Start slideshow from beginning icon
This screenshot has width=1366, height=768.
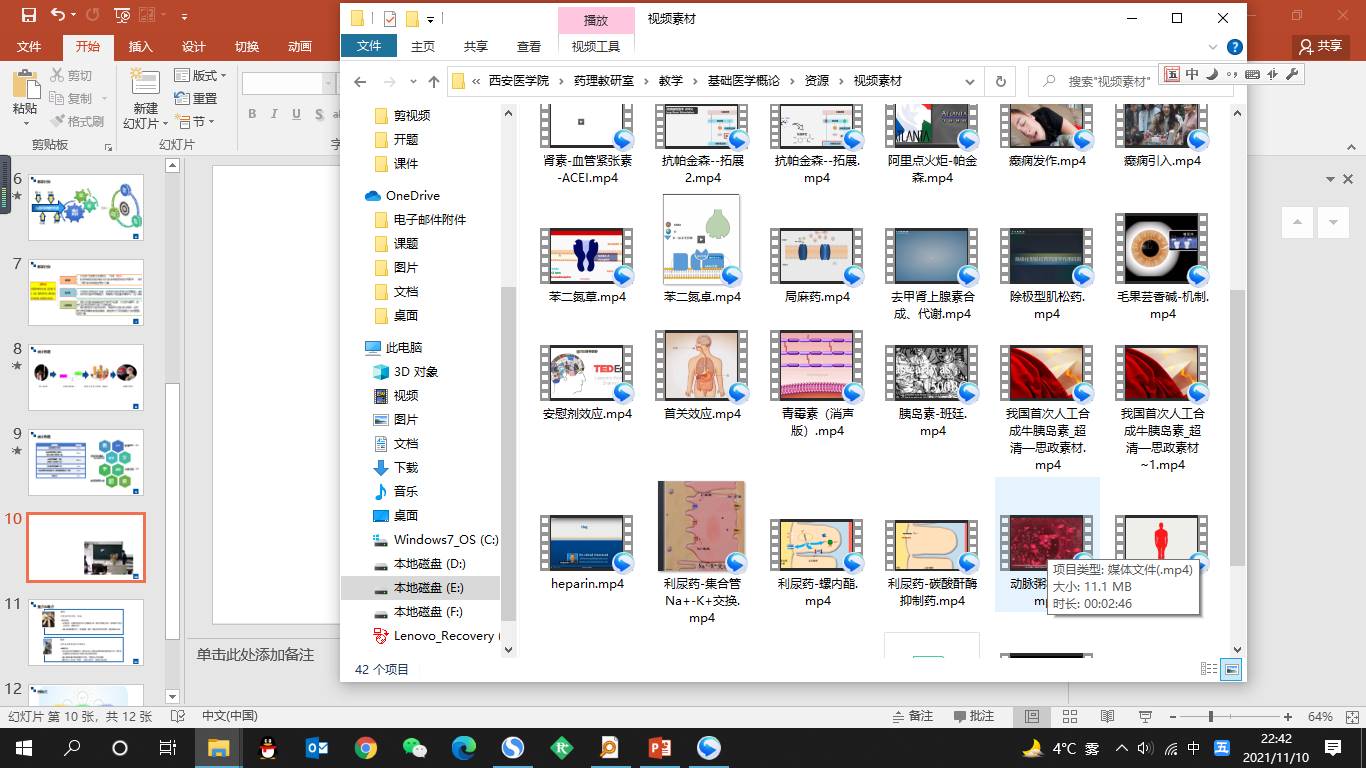click(x=122, y=16)
